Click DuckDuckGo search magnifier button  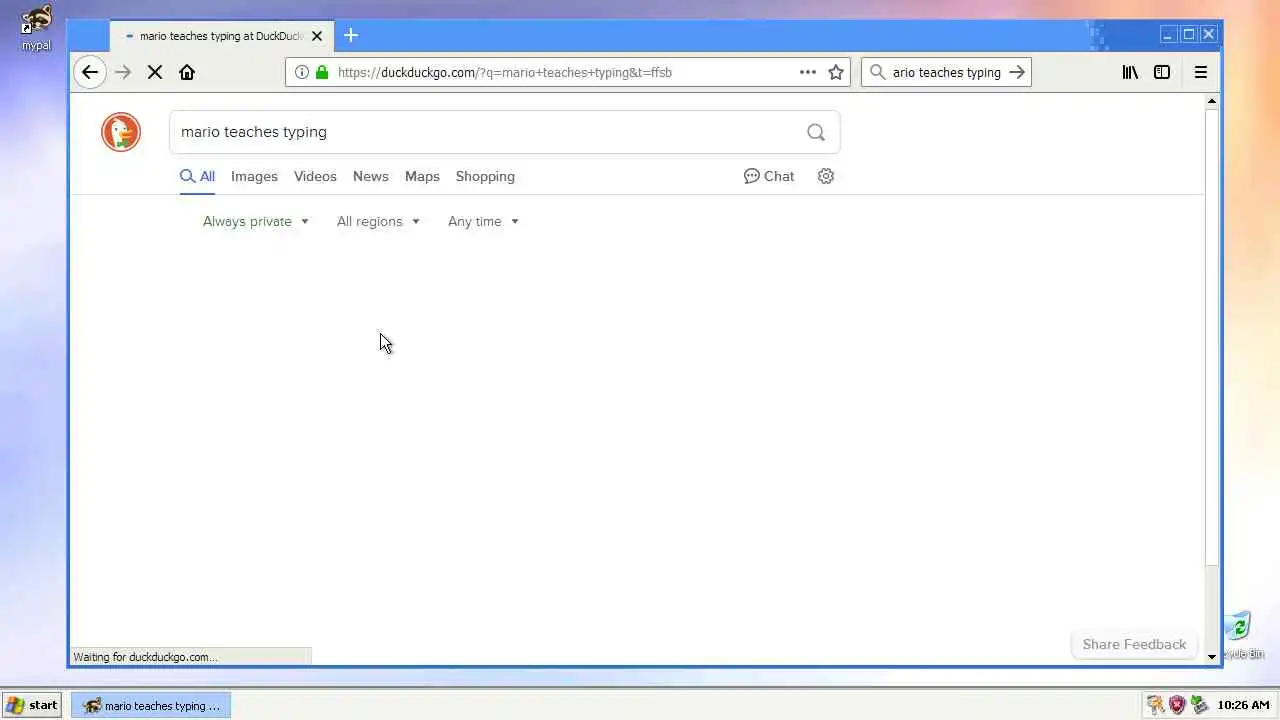pyautogui.click(x=816, y=132)
